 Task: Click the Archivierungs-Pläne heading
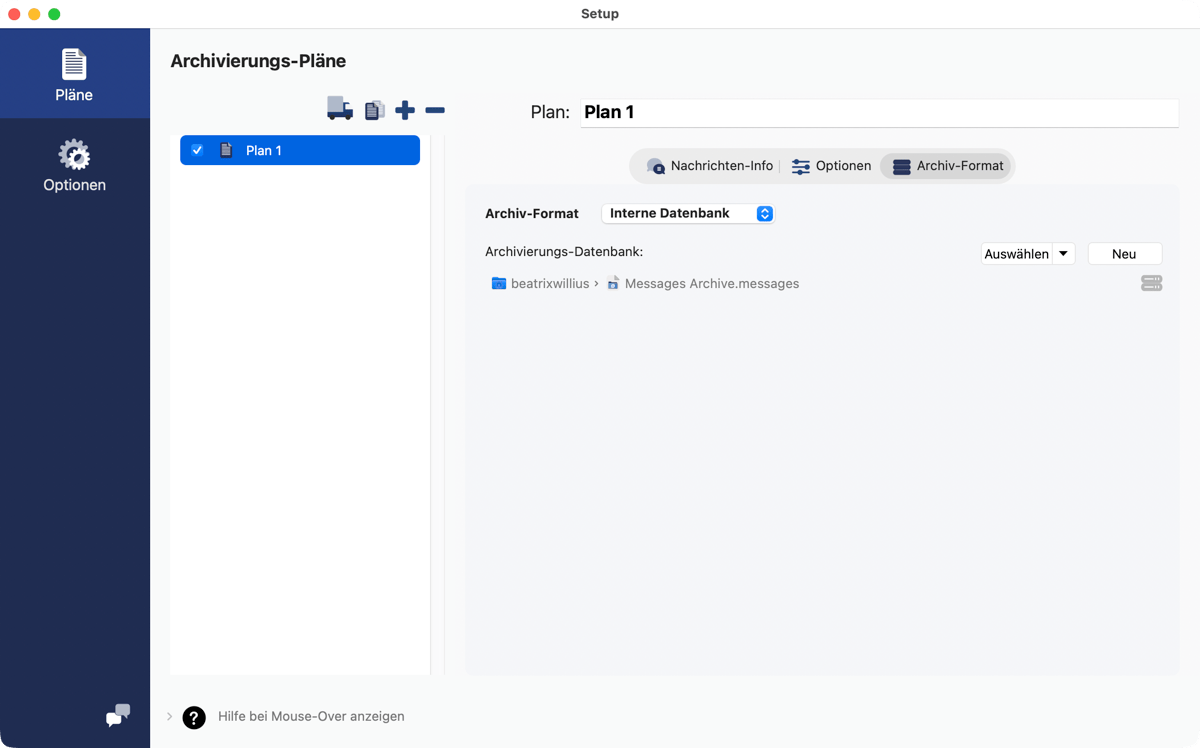258,61
